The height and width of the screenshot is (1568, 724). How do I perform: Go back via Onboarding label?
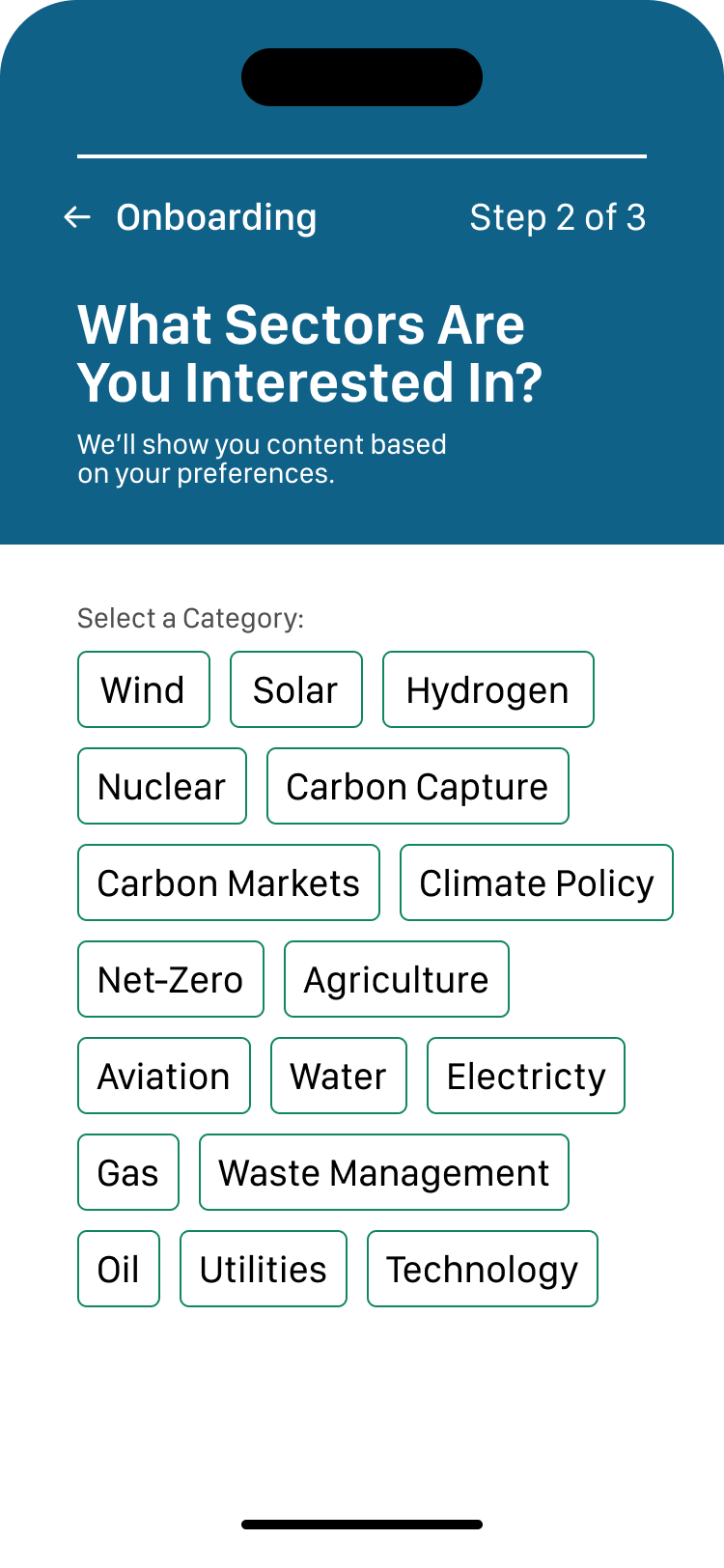(x=216, y=217)
